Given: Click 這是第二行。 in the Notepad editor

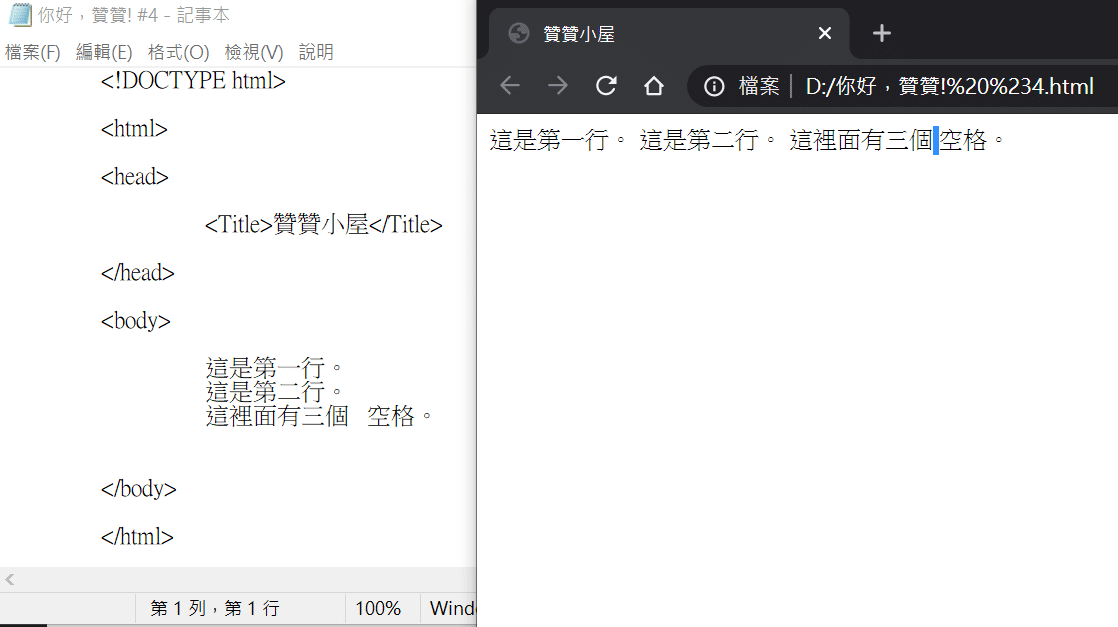Looking at the screenshot, I should pos(275,392).
